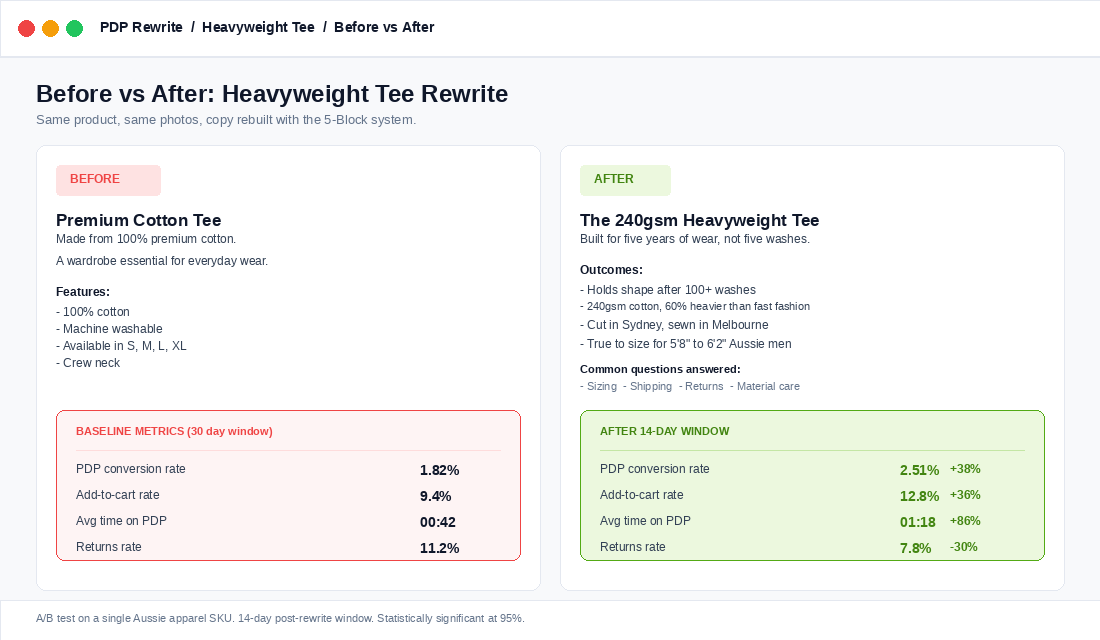Click the +86% time on PDP change
1100x640 pixels.
(965, 521)
